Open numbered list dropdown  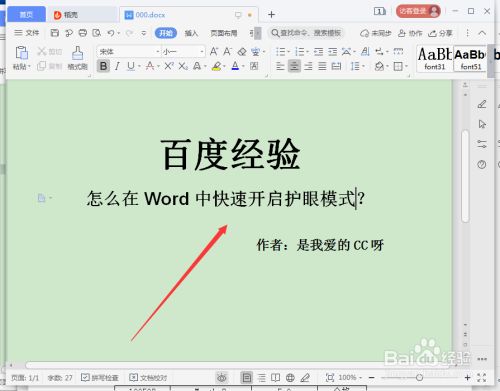[307, 52]
